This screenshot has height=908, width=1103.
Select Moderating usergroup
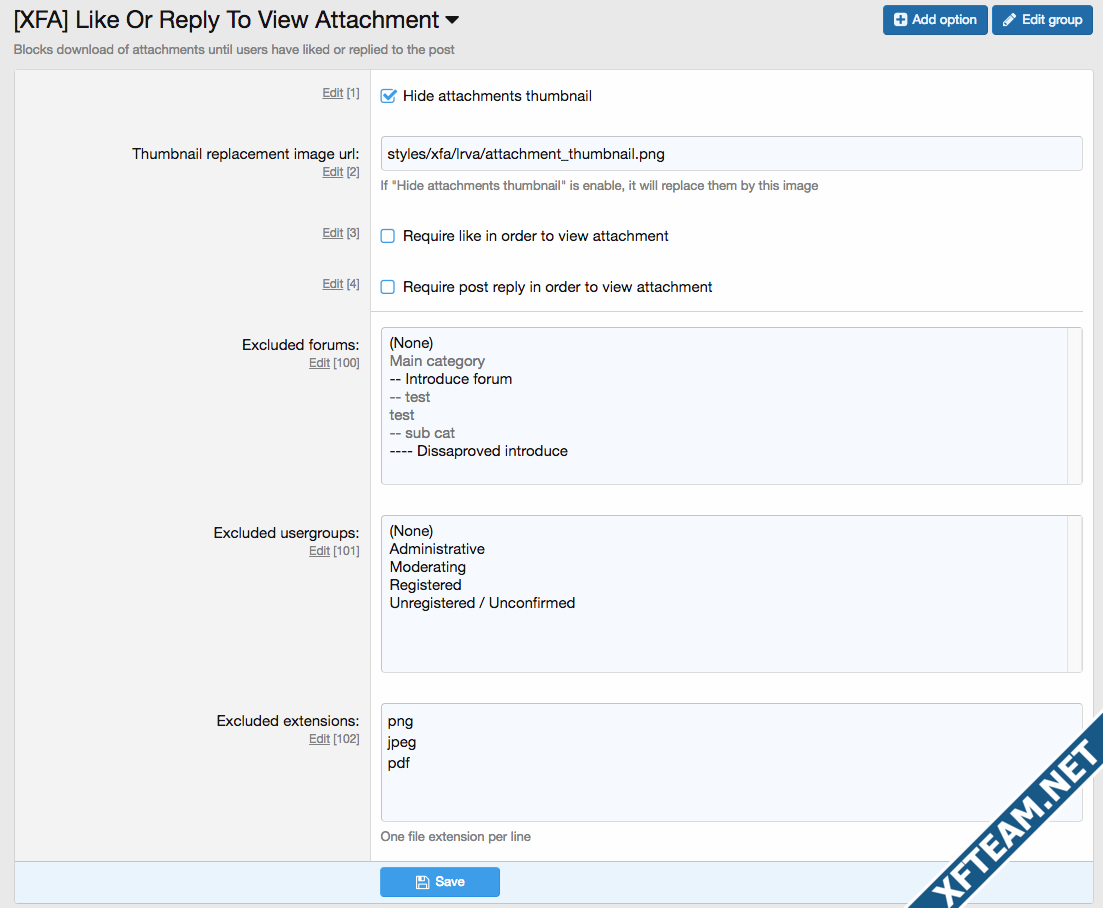pos(428,567)
